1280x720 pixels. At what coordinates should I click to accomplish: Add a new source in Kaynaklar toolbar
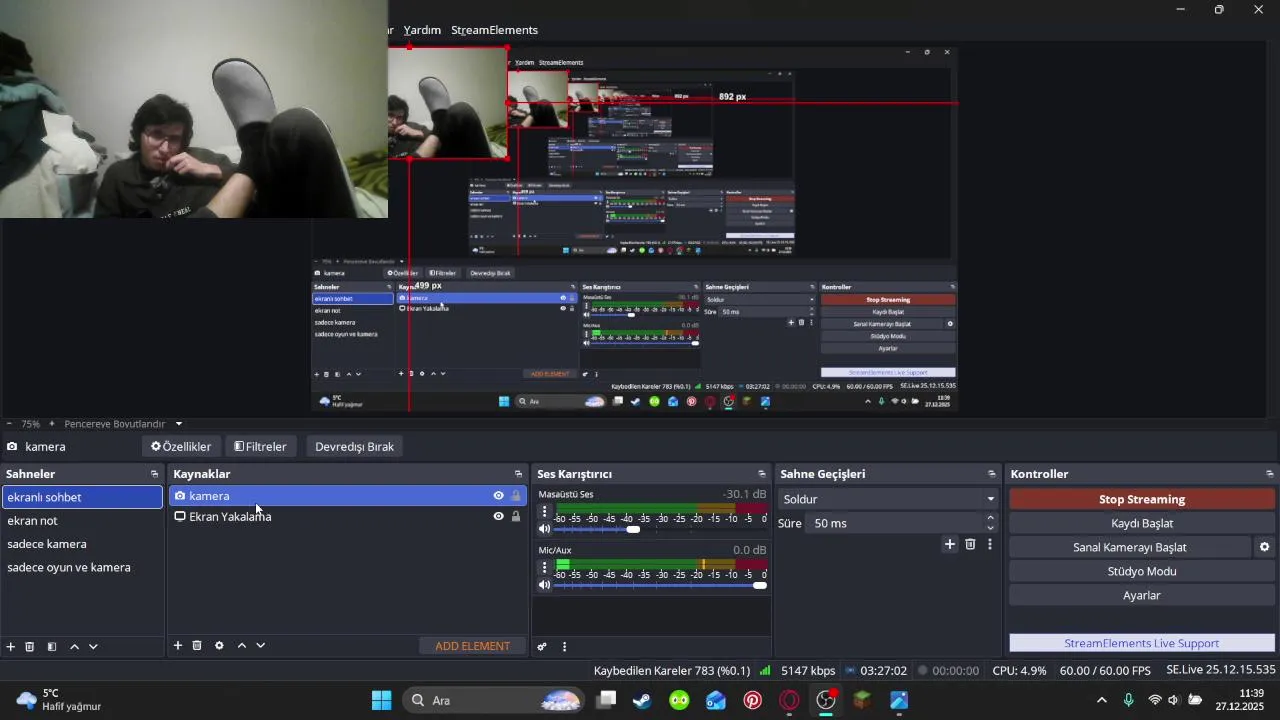(178, 646)
